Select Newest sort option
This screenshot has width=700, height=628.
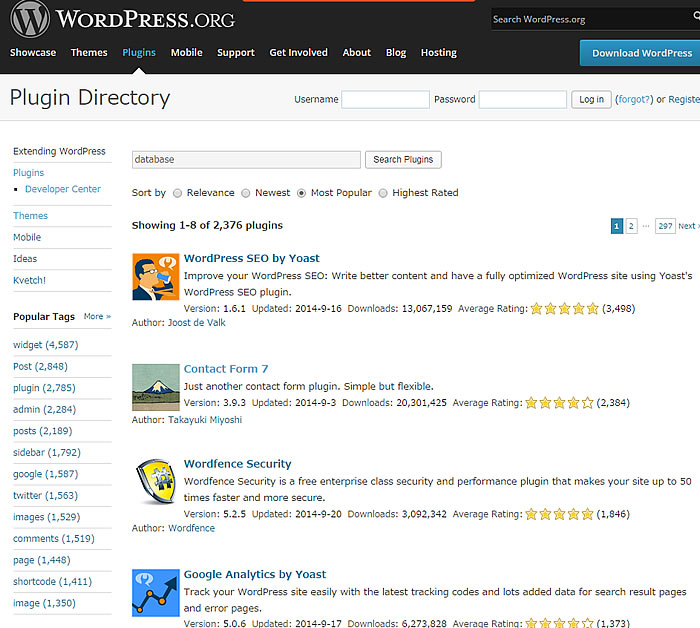pos(246,193)
